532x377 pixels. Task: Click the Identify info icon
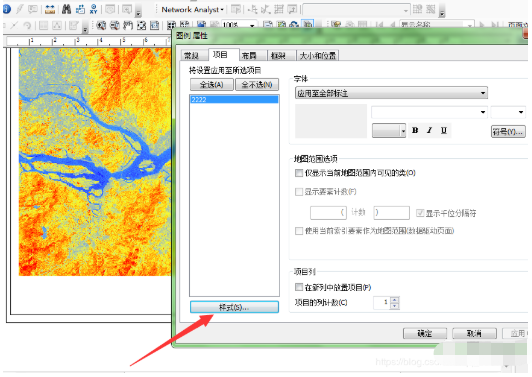click(x=6, y=9)
